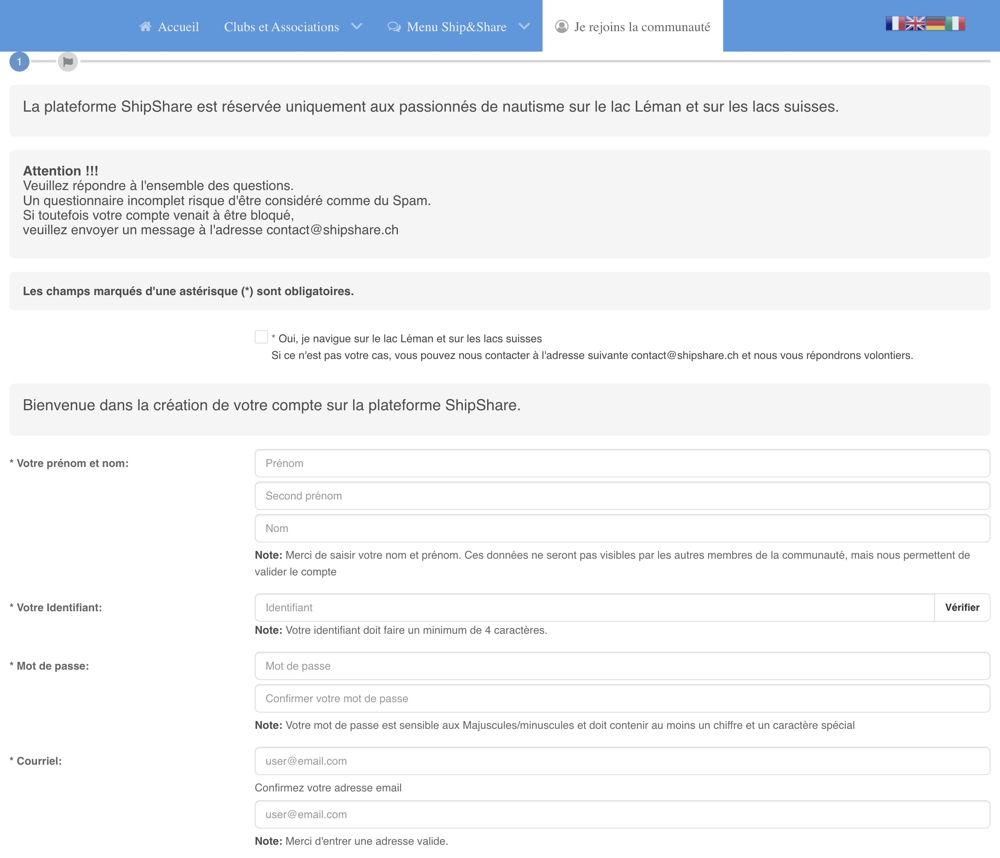Click the chat bubbles icon in the menu
This screenshot has height=858, width=1000.
394,27
